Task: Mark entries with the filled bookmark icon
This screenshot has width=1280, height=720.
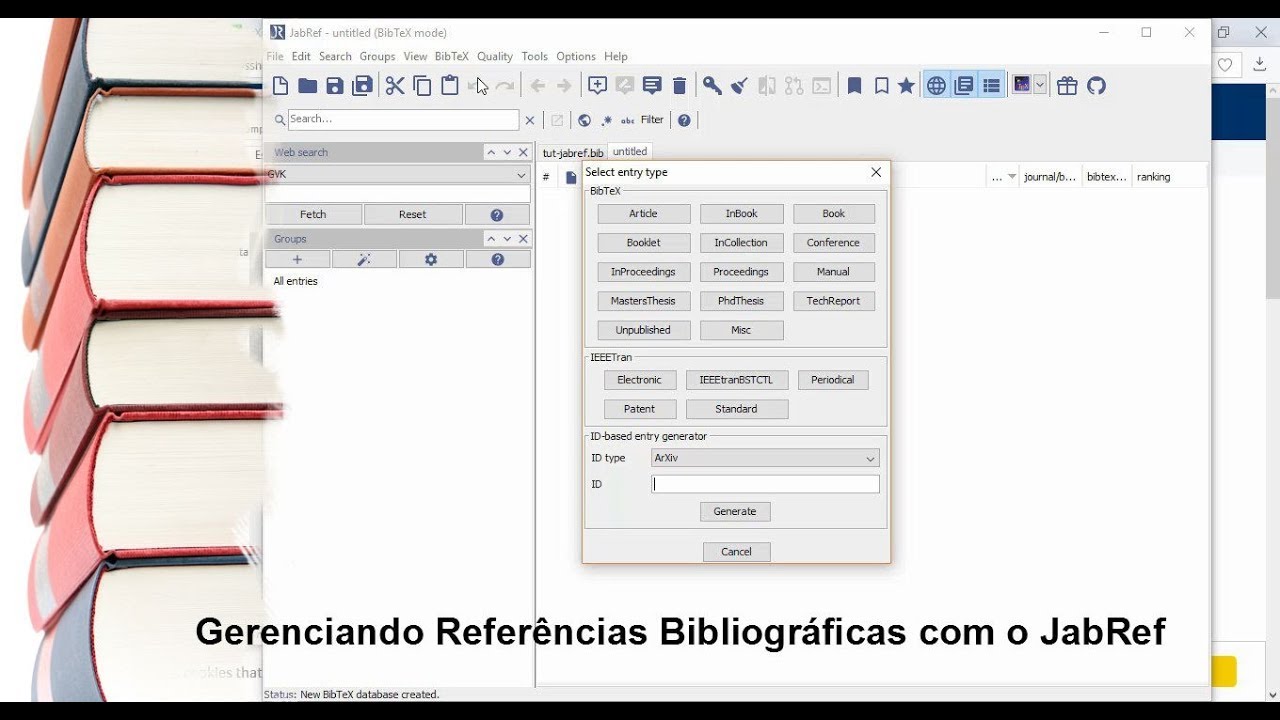Action: click(x=854, y=86)
